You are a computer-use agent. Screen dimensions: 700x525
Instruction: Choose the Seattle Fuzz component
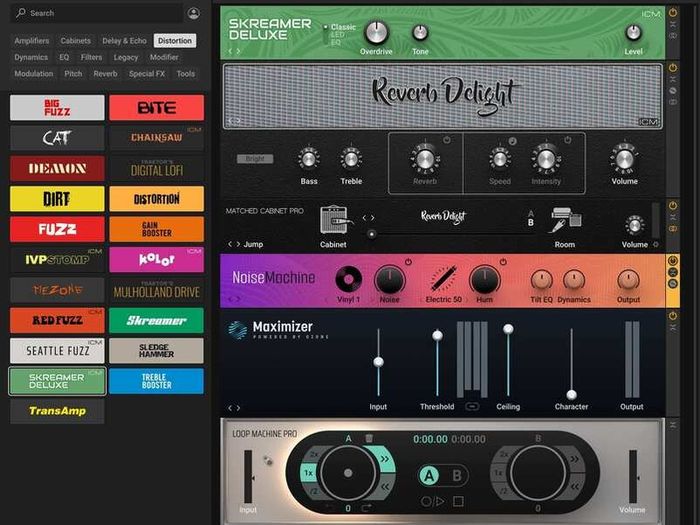[x=57, y=350]
